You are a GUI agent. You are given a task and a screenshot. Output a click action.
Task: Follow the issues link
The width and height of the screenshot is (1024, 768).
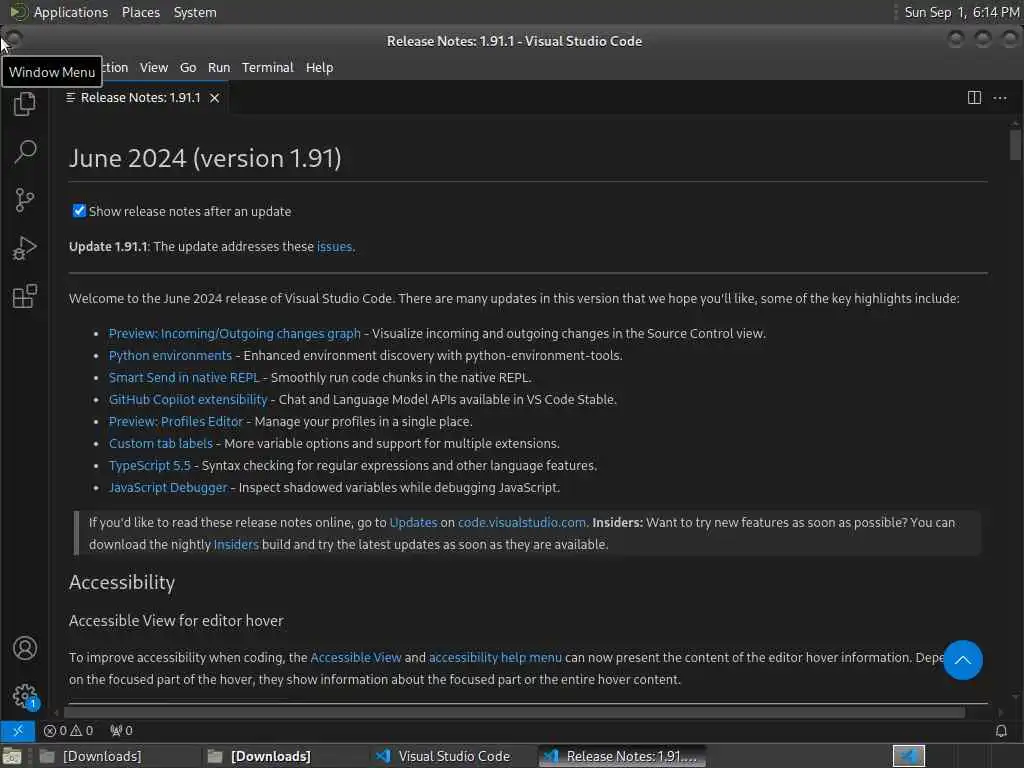point(334,247)
